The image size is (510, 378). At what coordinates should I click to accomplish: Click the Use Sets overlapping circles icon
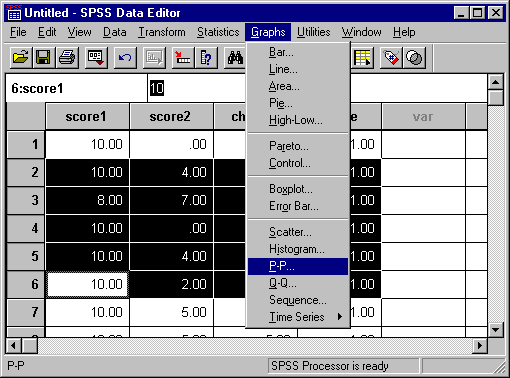(x=414, y=58)
